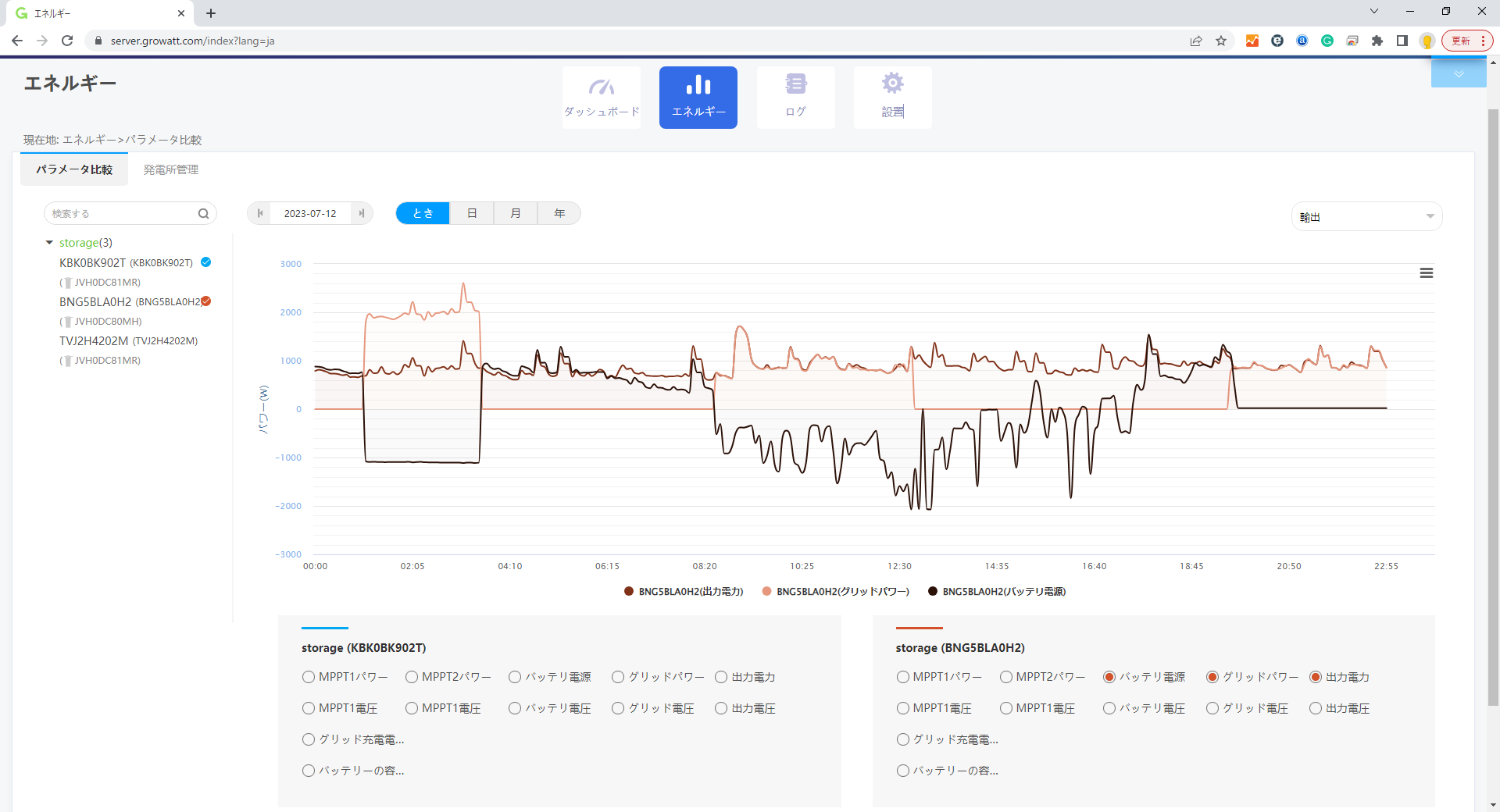Click the search (検索する) input field
Screen dimensions: 1500x812
tap(121, 214)
